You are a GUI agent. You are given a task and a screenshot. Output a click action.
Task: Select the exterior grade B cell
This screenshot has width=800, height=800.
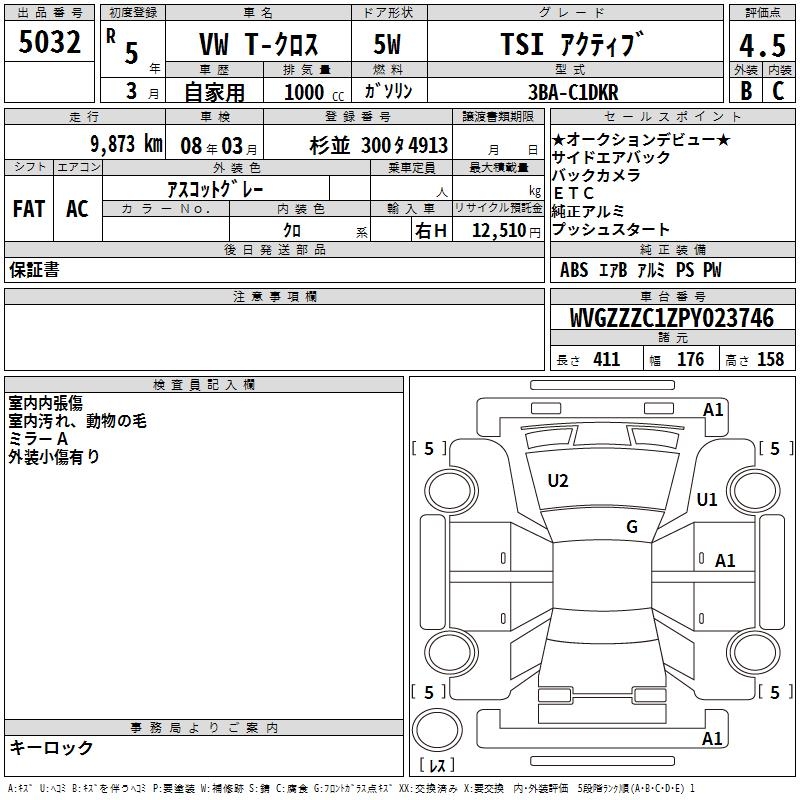click(x=745, y=90)
